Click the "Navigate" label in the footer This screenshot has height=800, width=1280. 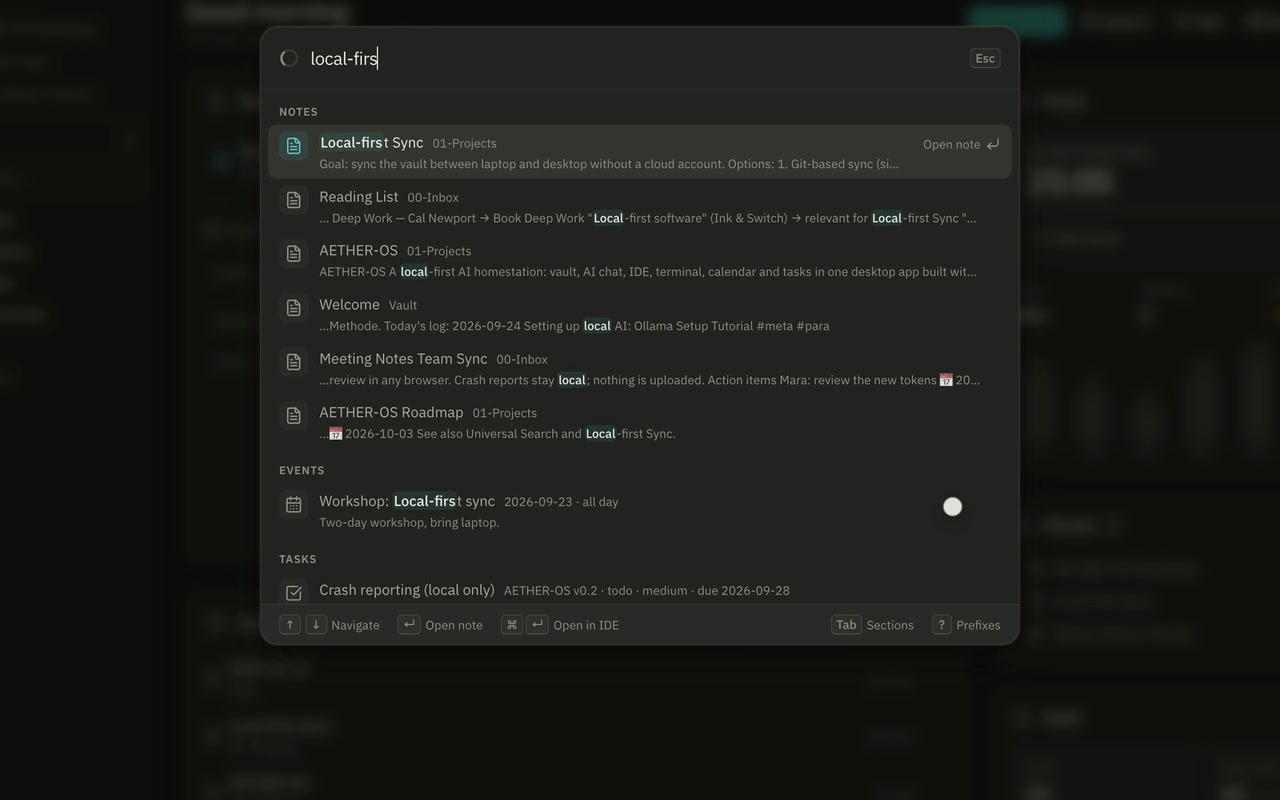coord(355,625)
